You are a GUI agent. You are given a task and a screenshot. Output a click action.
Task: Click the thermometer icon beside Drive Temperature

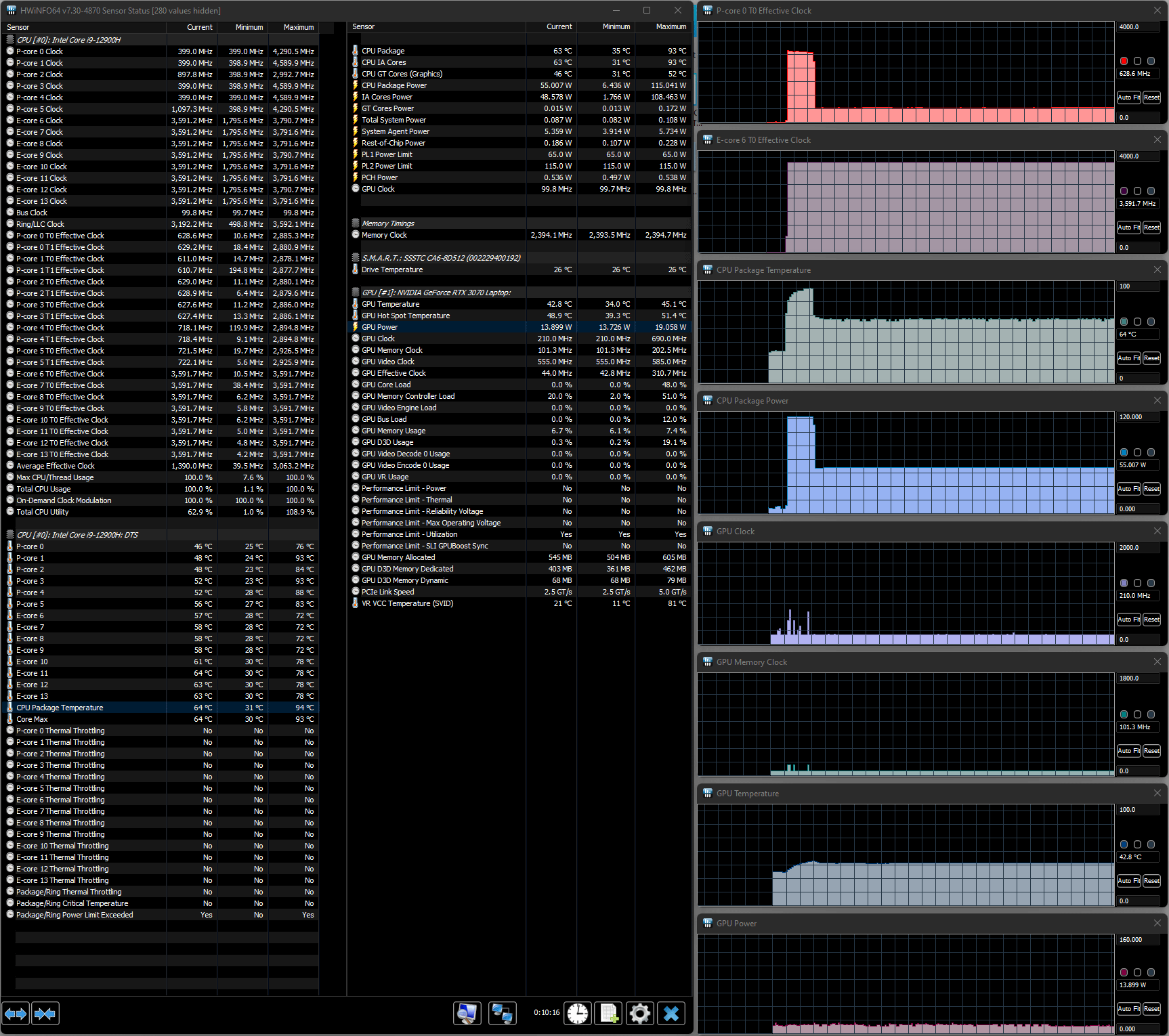356,269
